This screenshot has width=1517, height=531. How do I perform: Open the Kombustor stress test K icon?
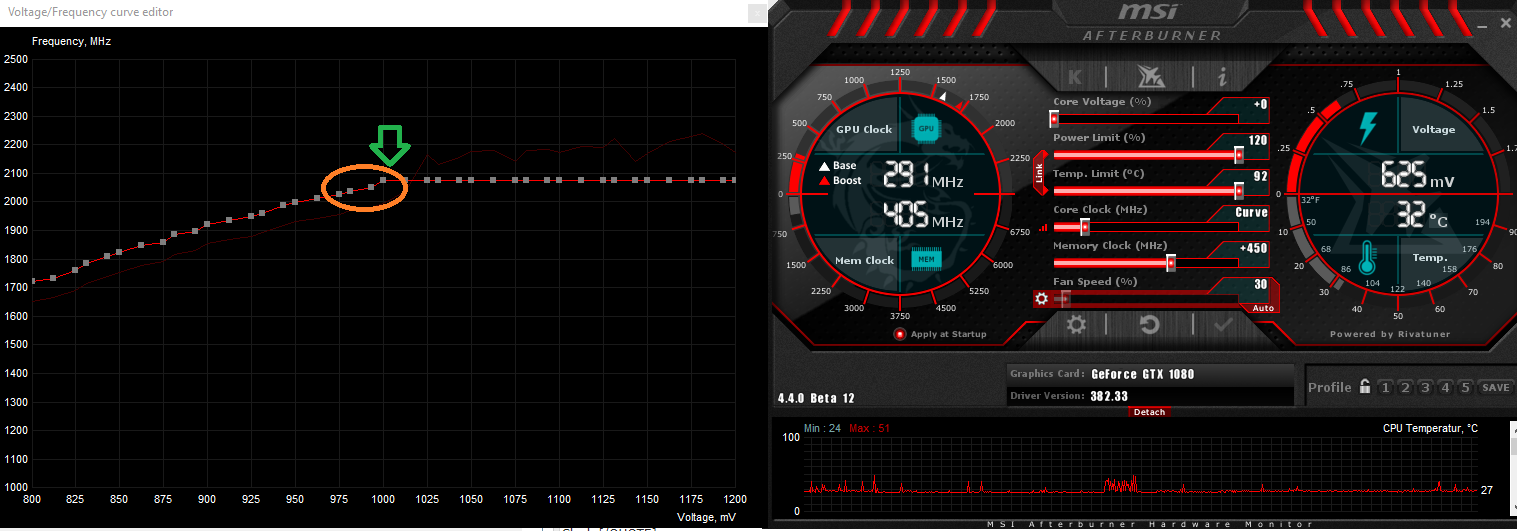click(x=1075, y=76)
